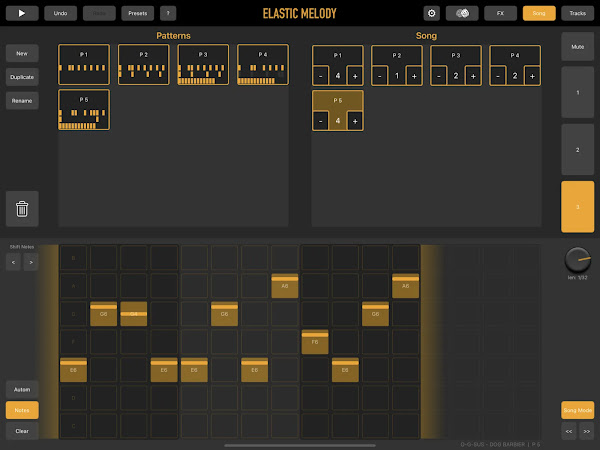
Task: Rename the selected pattern
Action: [x=22, y=101]
